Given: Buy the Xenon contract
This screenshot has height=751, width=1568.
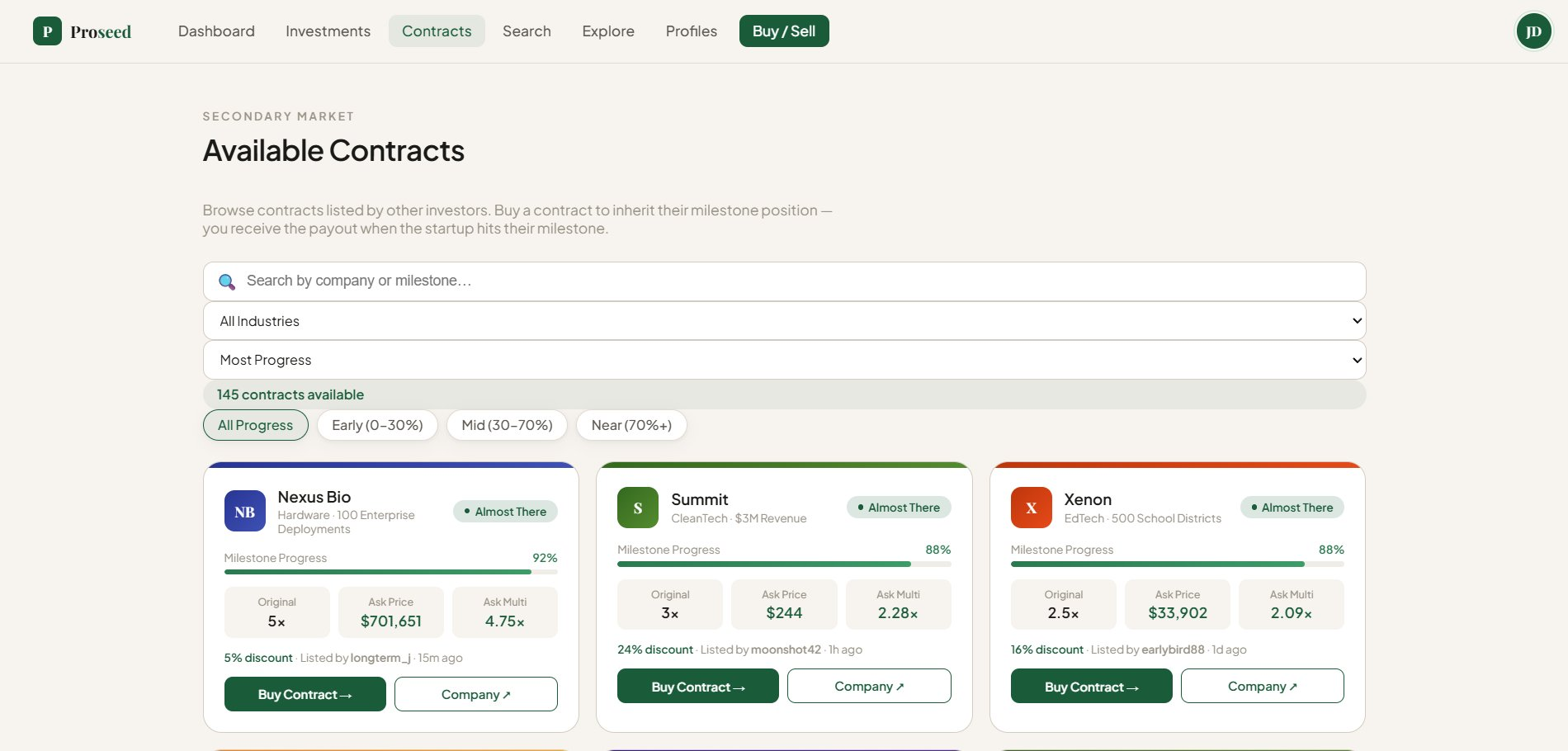Looking at the screenshot, I should [1092, 686].
